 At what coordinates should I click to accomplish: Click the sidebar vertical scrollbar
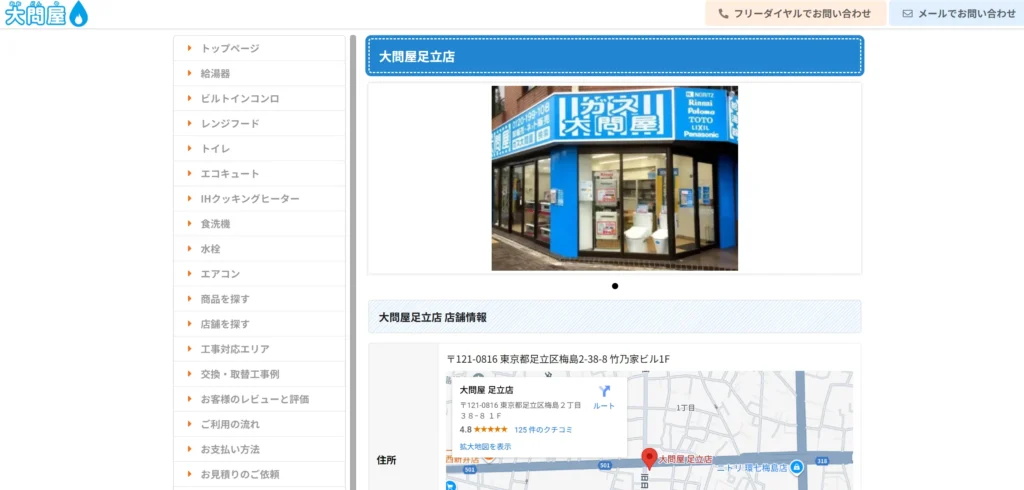352,260
